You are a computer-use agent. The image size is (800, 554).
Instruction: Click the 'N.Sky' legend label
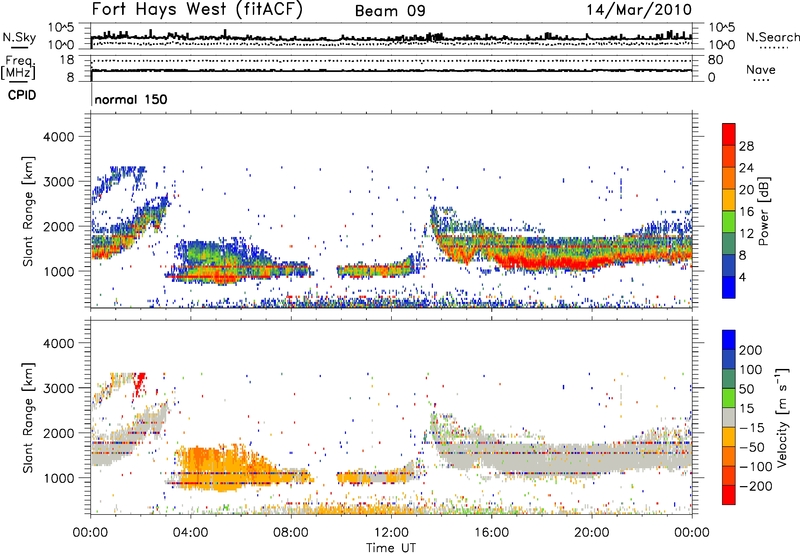[19, 37]
